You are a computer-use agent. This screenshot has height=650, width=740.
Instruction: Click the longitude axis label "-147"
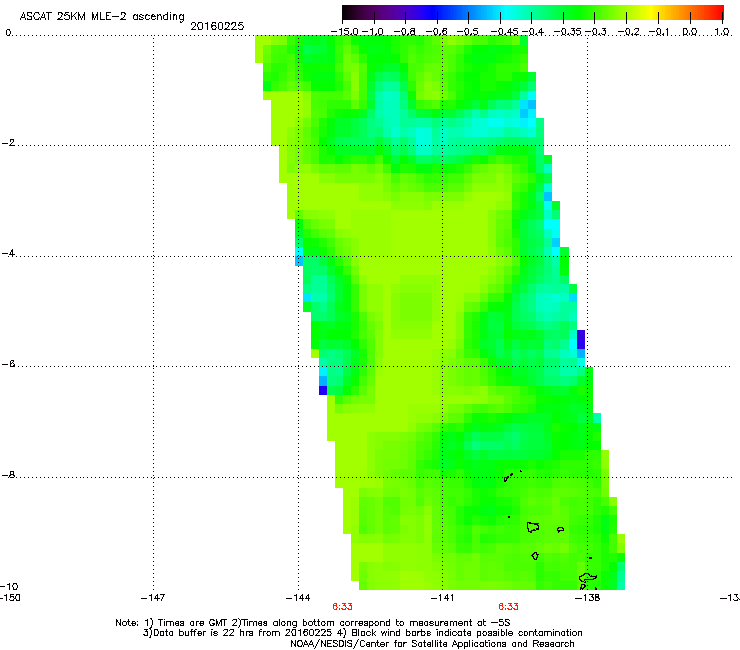153,598
